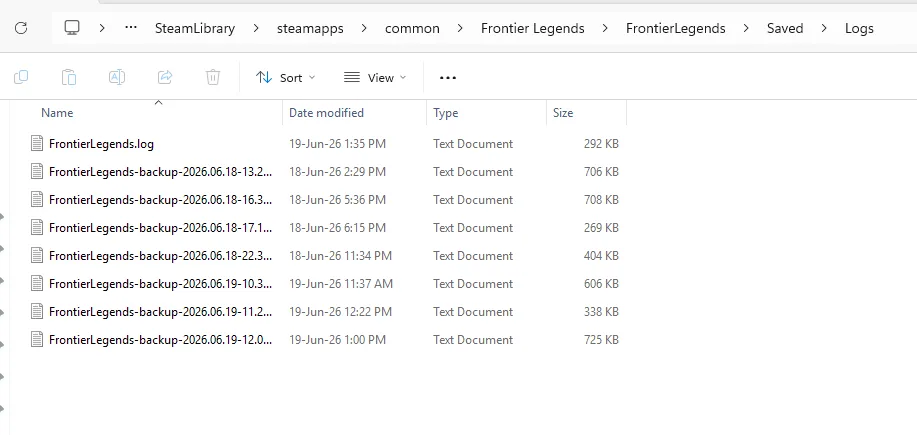Open the Sort dropdown
The image size is (917, 435).
285,78
